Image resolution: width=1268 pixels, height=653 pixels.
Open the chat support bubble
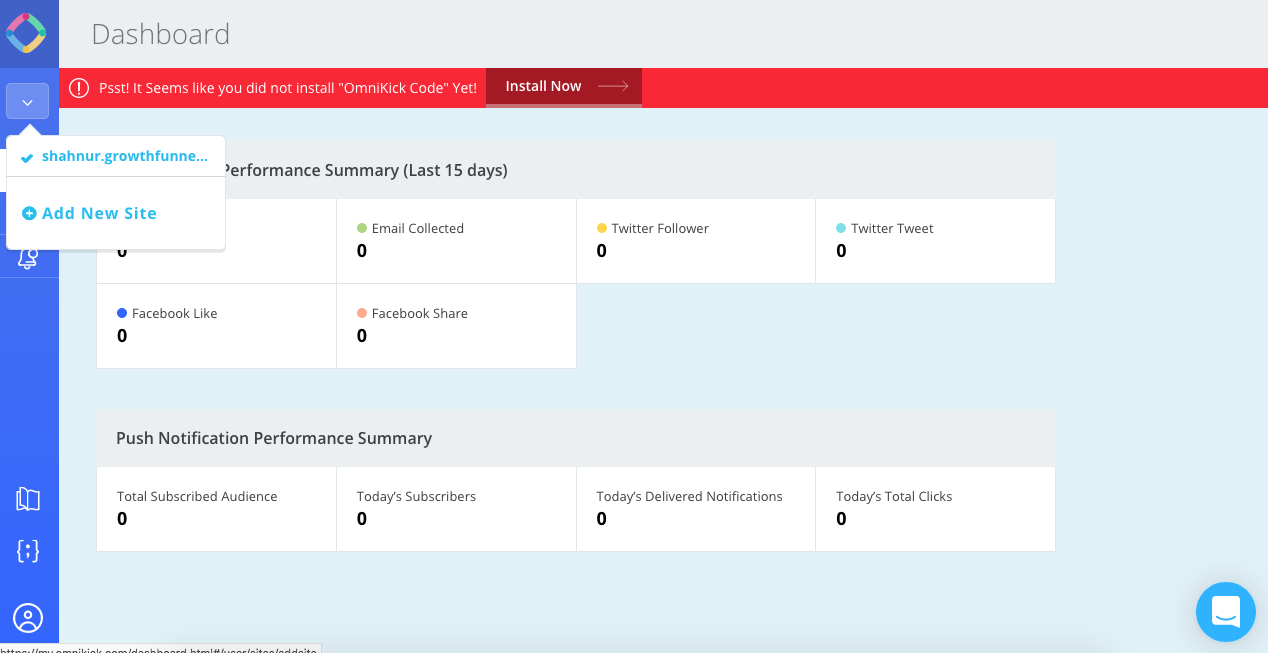[1225, 611]
